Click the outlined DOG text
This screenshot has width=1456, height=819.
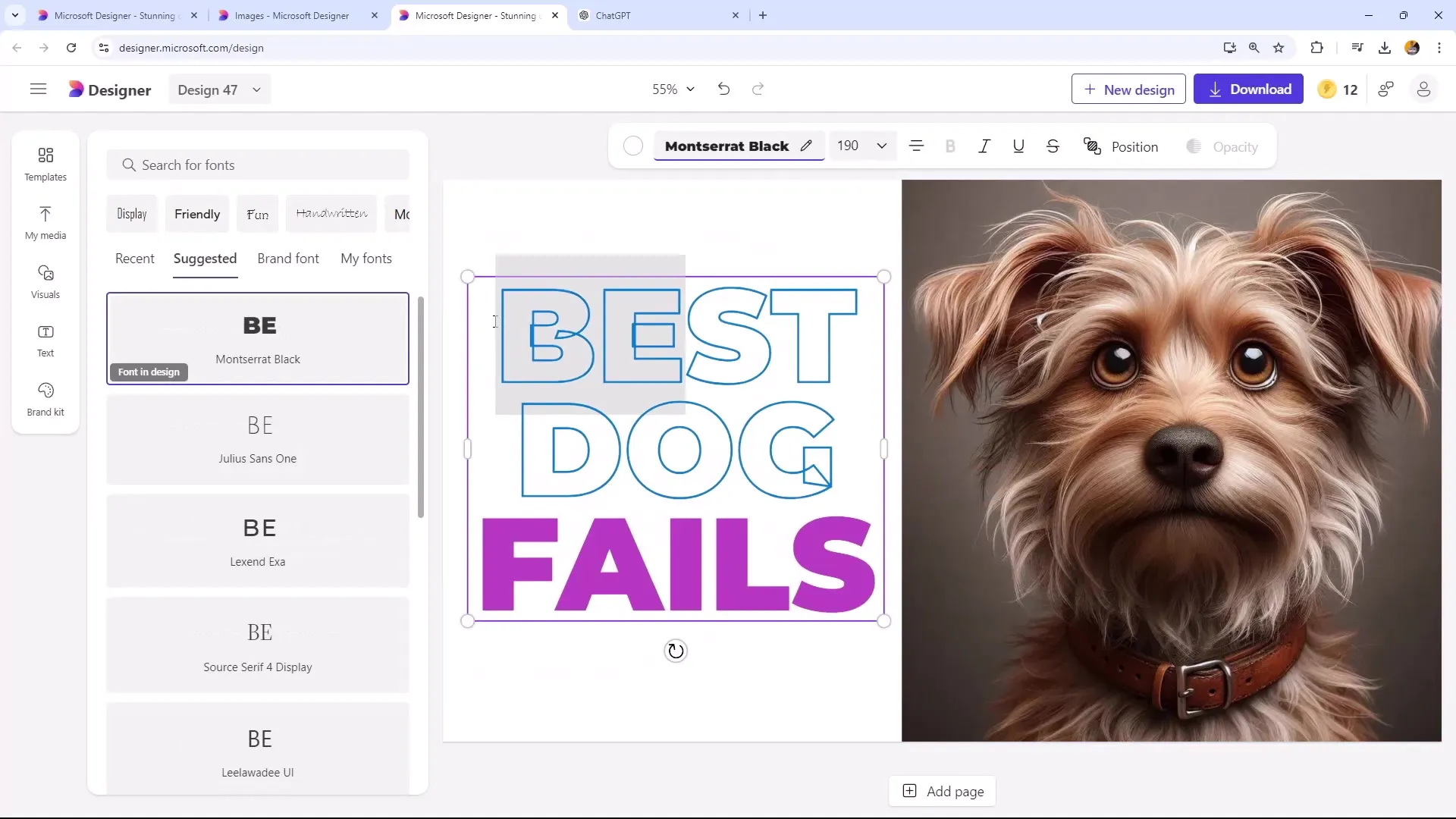pyautogui.click(x=677, y=450)
